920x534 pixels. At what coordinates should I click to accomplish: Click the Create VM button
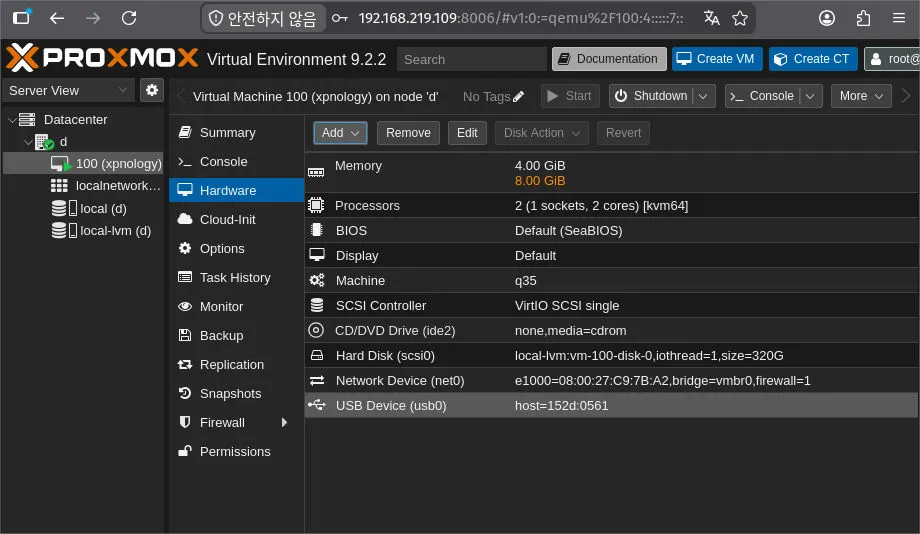(717, 59)
